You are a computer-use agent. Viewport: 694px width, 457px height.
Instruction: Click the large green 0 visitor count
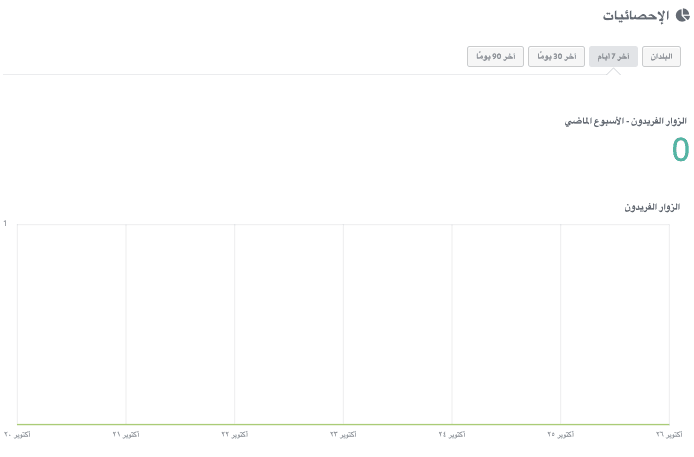(x=680, y=149)
